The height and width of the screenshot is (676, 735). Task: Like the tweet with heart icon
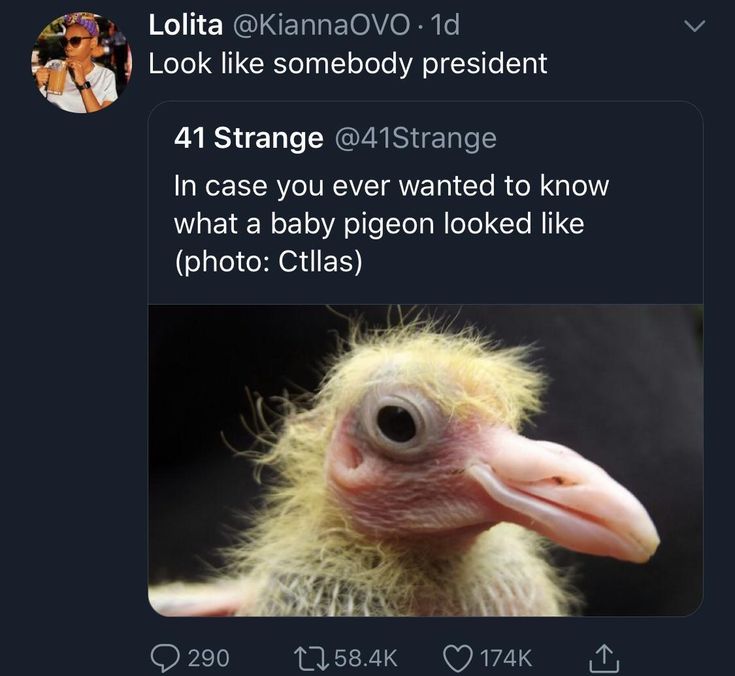458,658
